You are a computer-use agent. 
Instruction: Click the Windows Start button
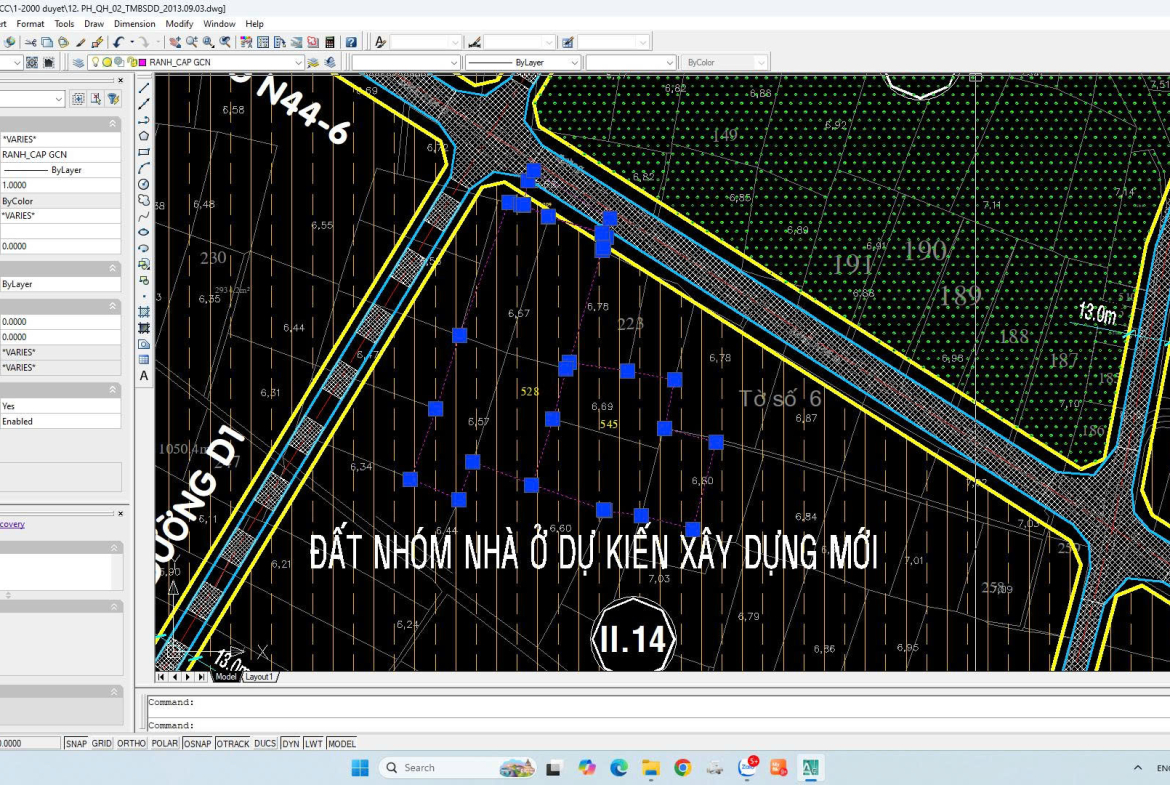[361, 768]
